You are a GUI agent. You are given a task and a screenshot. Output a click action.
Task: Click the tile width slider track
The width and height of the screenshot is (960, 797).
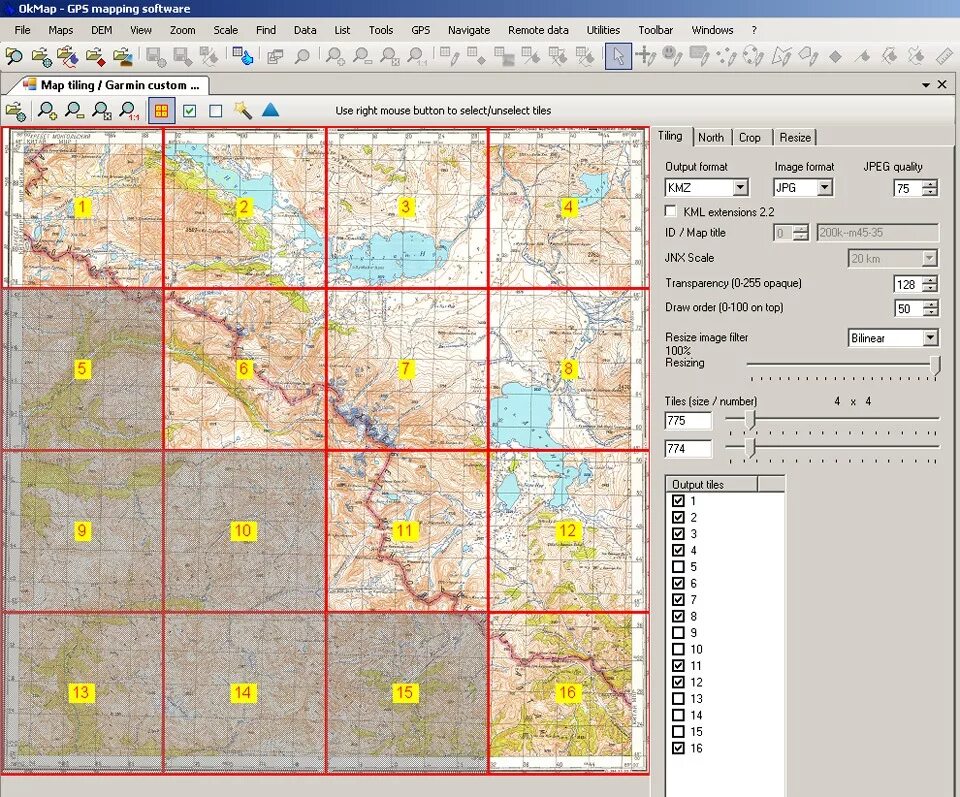pos(832,419)
